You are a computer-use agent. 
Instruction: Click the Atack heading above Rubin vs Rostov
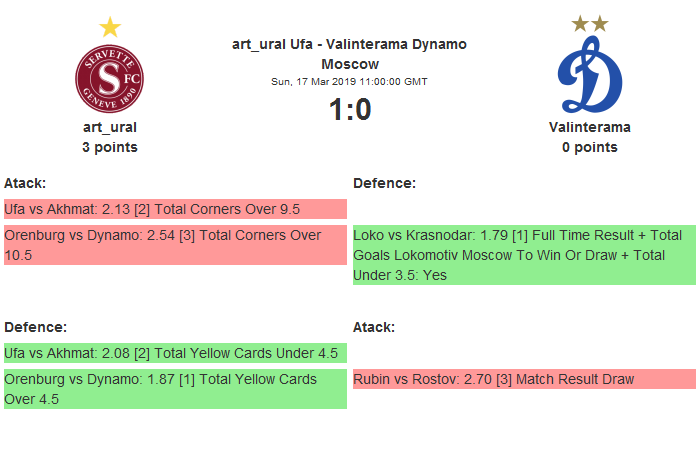[374, 327]
